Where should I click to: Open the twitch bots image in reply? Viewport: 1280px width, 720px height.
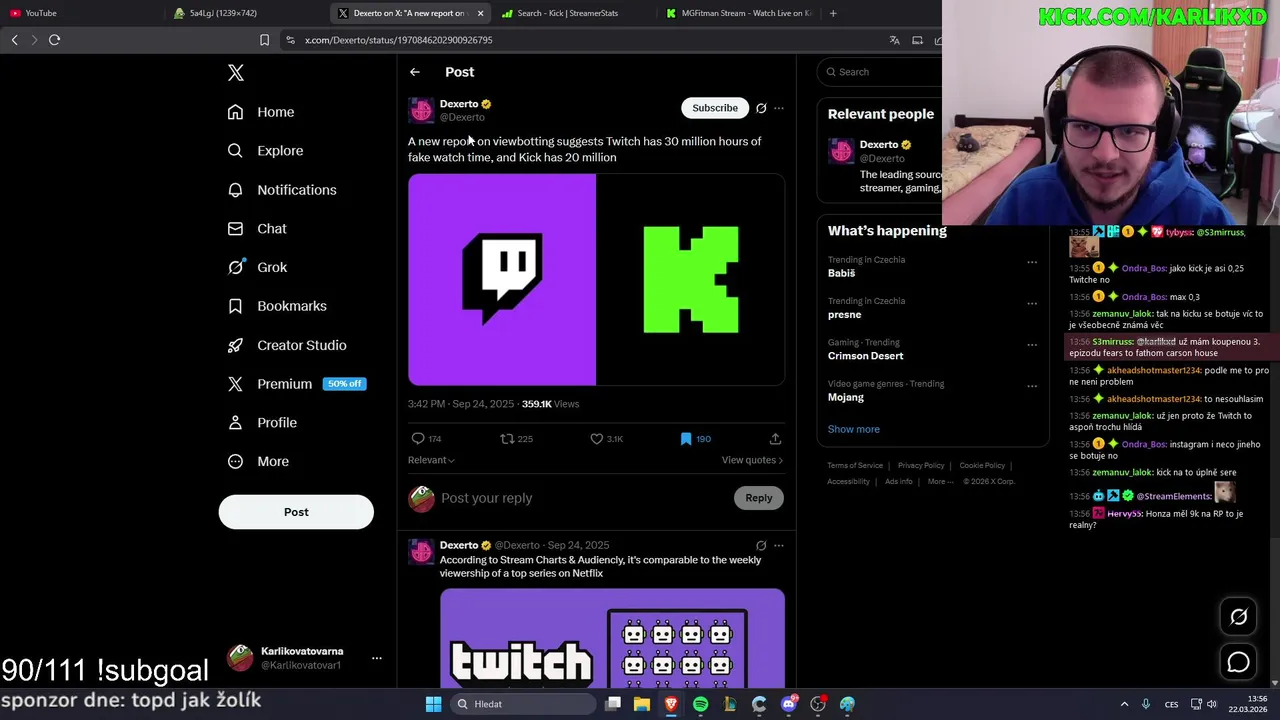(x=612, y=638)
